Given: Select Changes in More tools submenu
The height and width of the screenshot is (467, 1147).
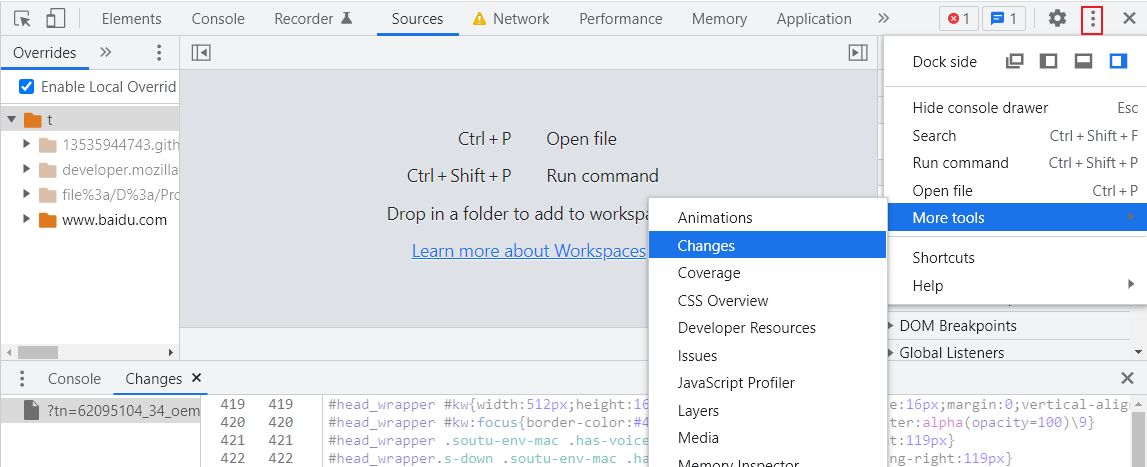Looking at the screenshot, I should click(x=706, y=245).
